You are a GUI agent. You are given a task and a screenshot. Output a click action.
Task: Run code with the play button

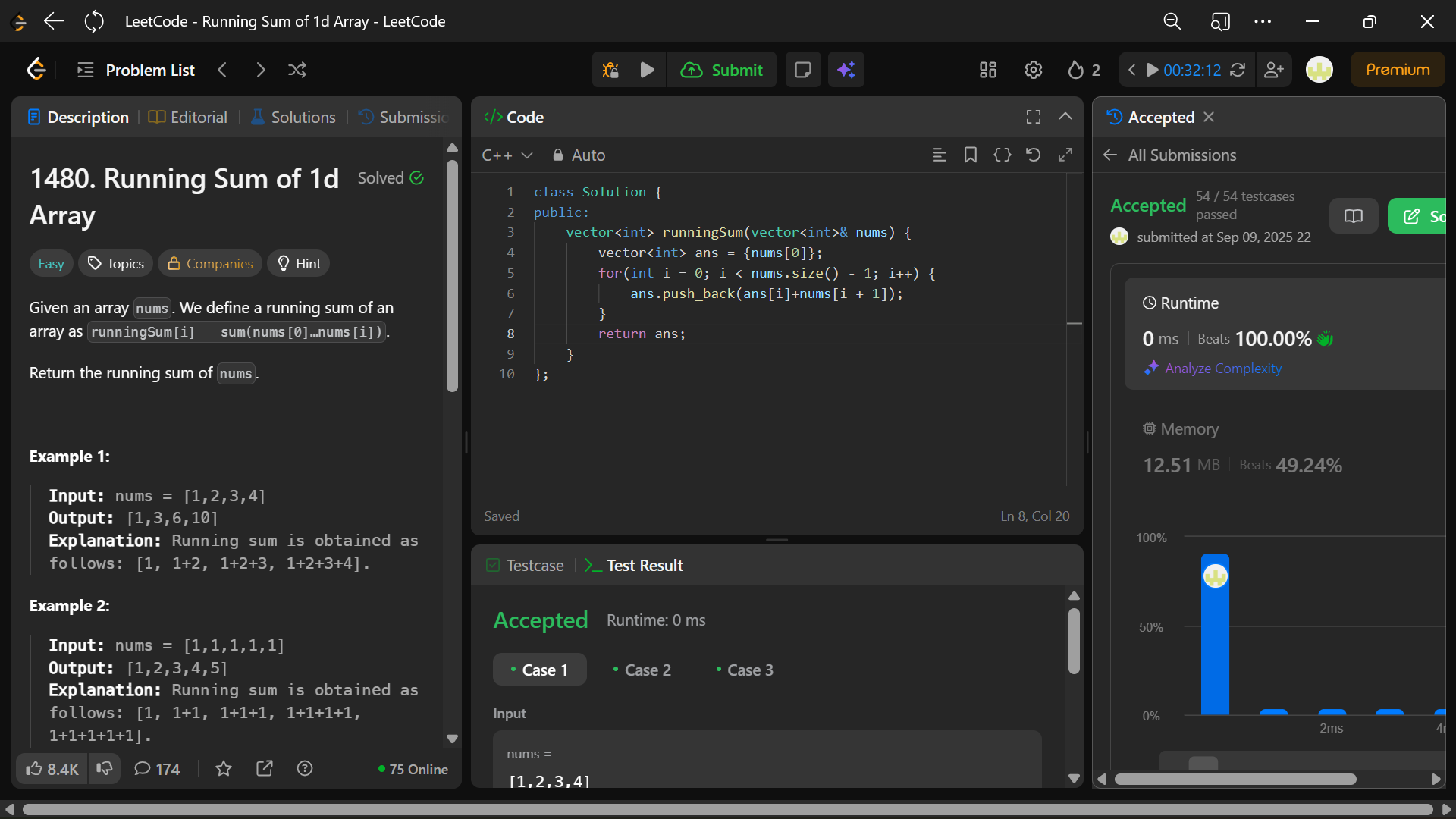[647, 70]
